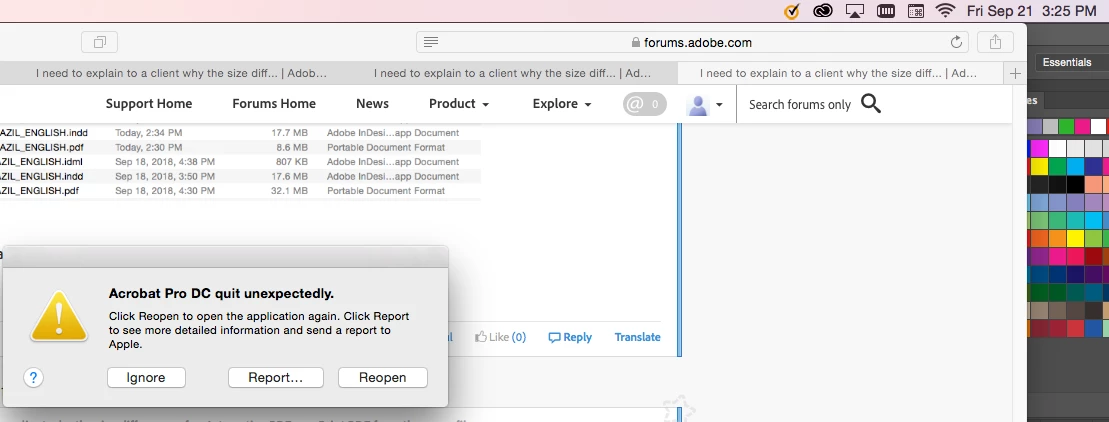Screen dimensions: 1109x422
Task: Click the 'Search forums only' field
Action: pyautogui.click(x=799, y=105)
